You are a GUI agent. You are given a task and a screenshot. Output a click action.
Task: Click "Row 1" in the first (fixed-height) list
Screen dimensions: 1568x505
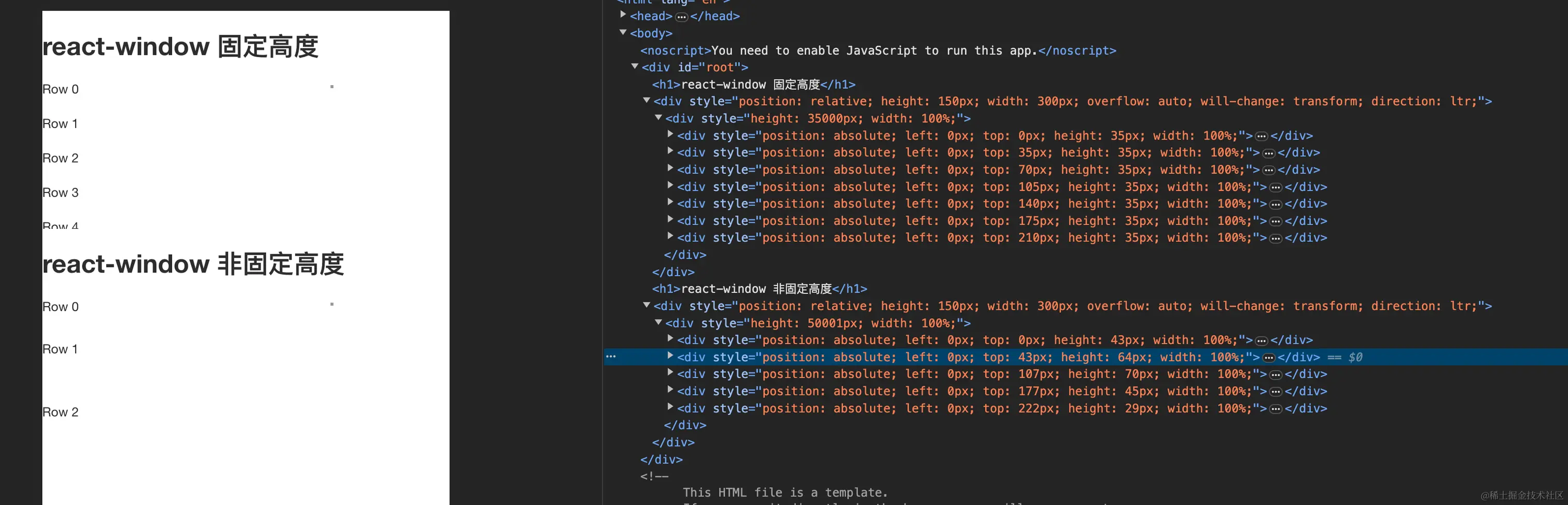click(60, 124)
